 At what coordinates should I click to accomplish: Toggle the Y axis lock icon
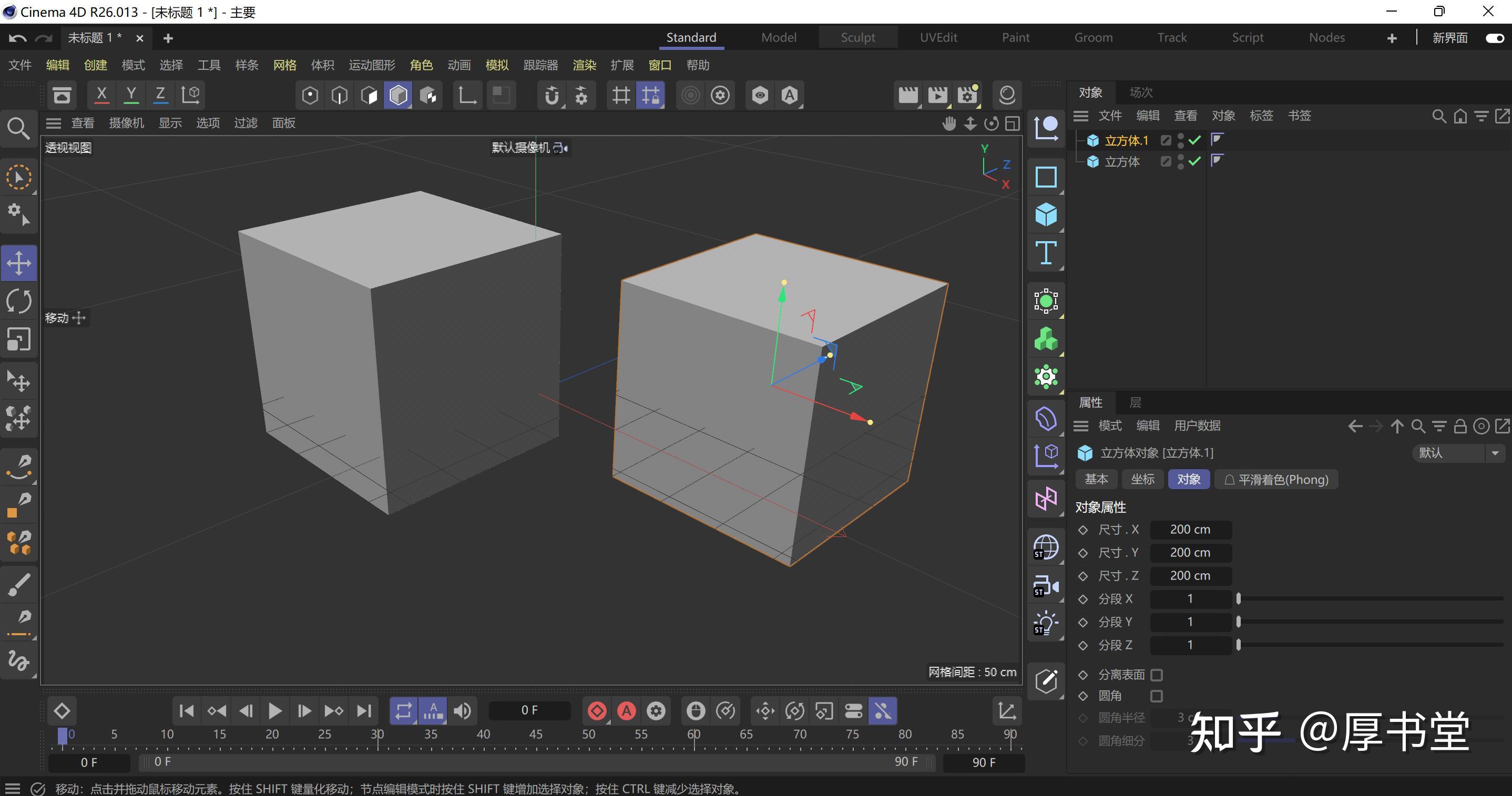(130, 95)
